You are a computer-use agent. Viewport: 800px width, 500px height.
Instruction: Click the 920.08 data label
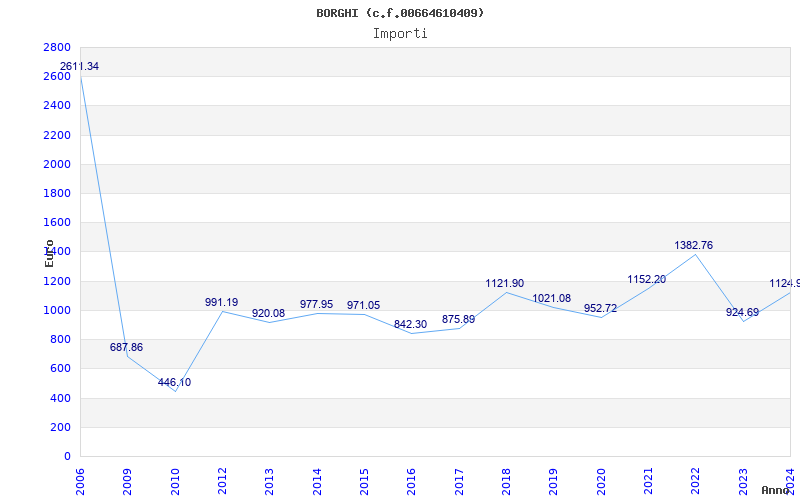(268, 313)
